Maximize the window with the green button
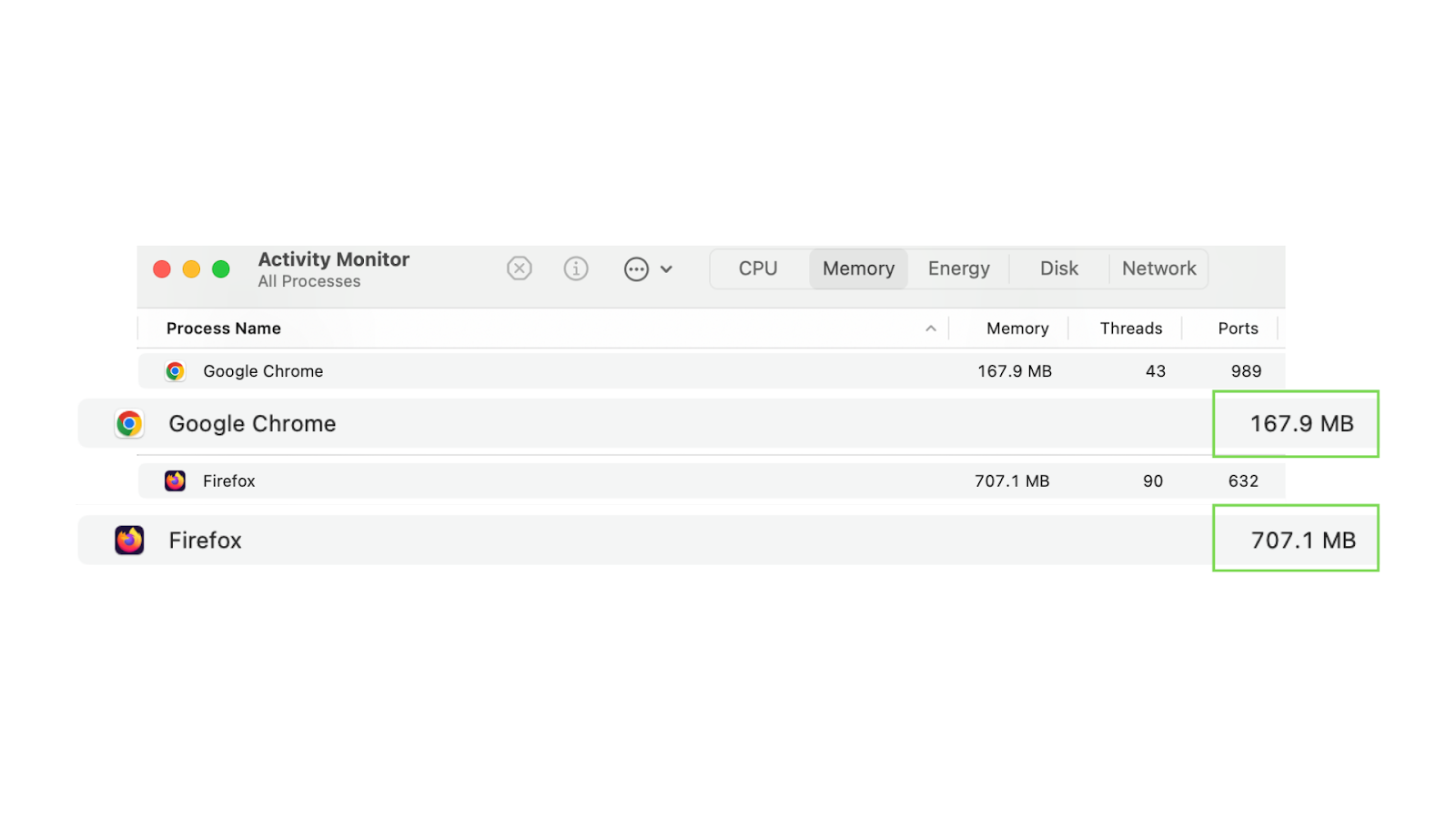The image size is (1456, 819). 220,269
